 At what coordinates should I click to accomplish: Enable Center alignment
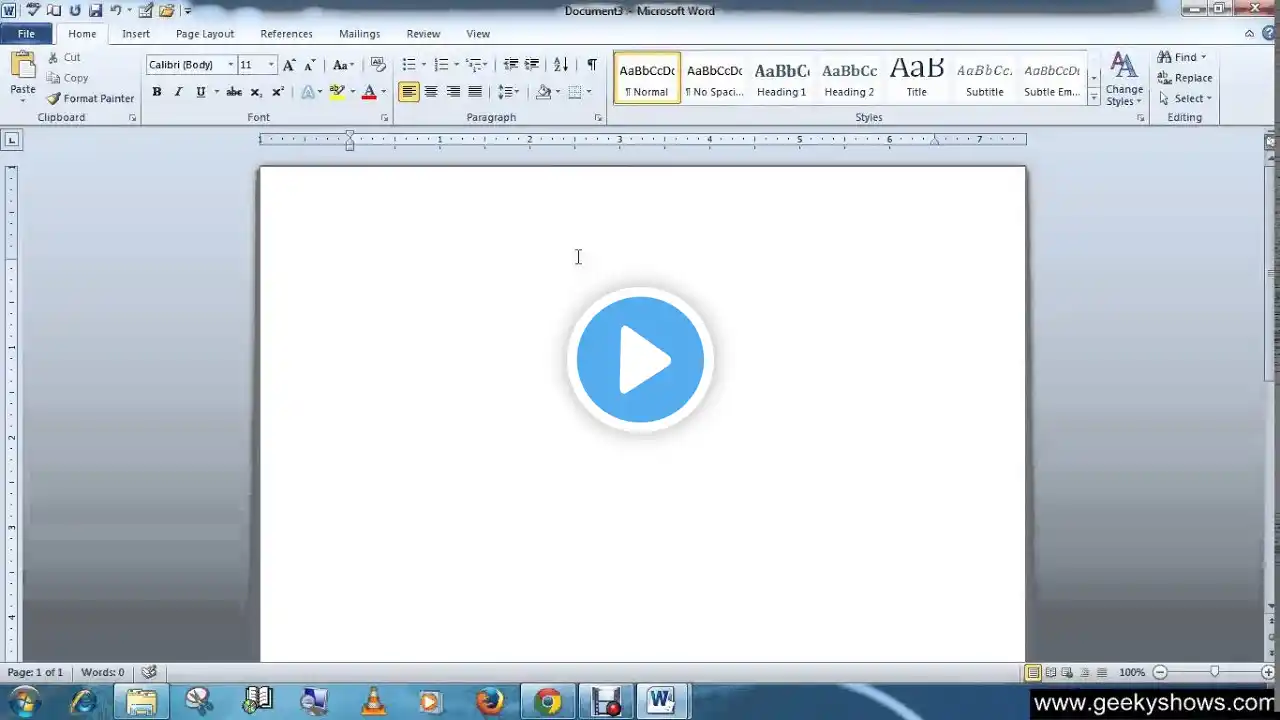pos(431,92)
